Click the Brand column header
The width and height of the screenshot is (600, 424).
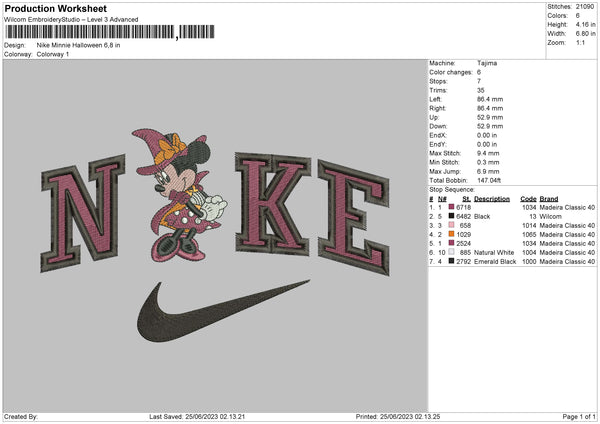click(x=549, y=199)
